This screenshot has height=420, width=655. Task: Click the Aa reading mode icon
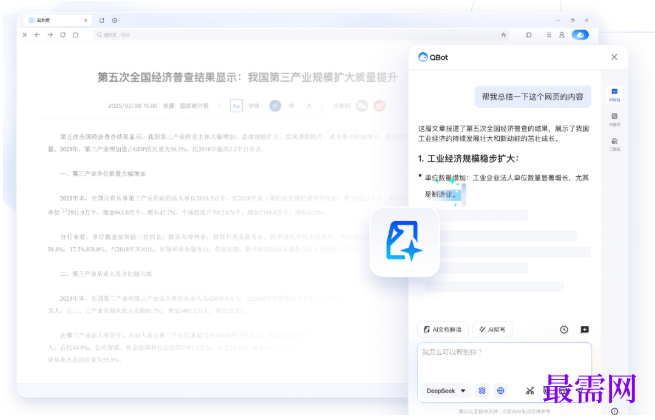pyautogui.click(x=236, y=106)
